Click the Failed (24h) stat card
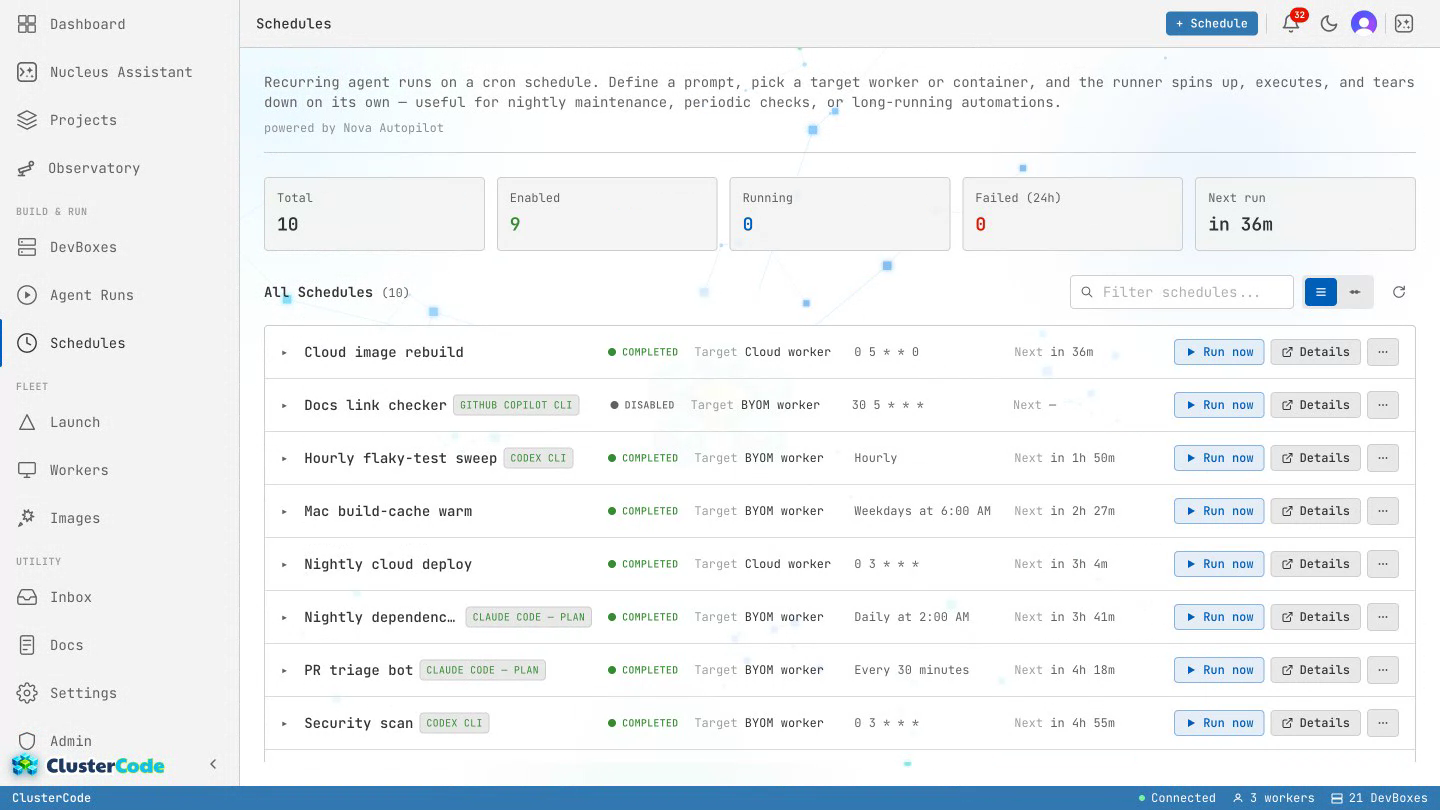 pyautogui.click(x=1072, y=214)
